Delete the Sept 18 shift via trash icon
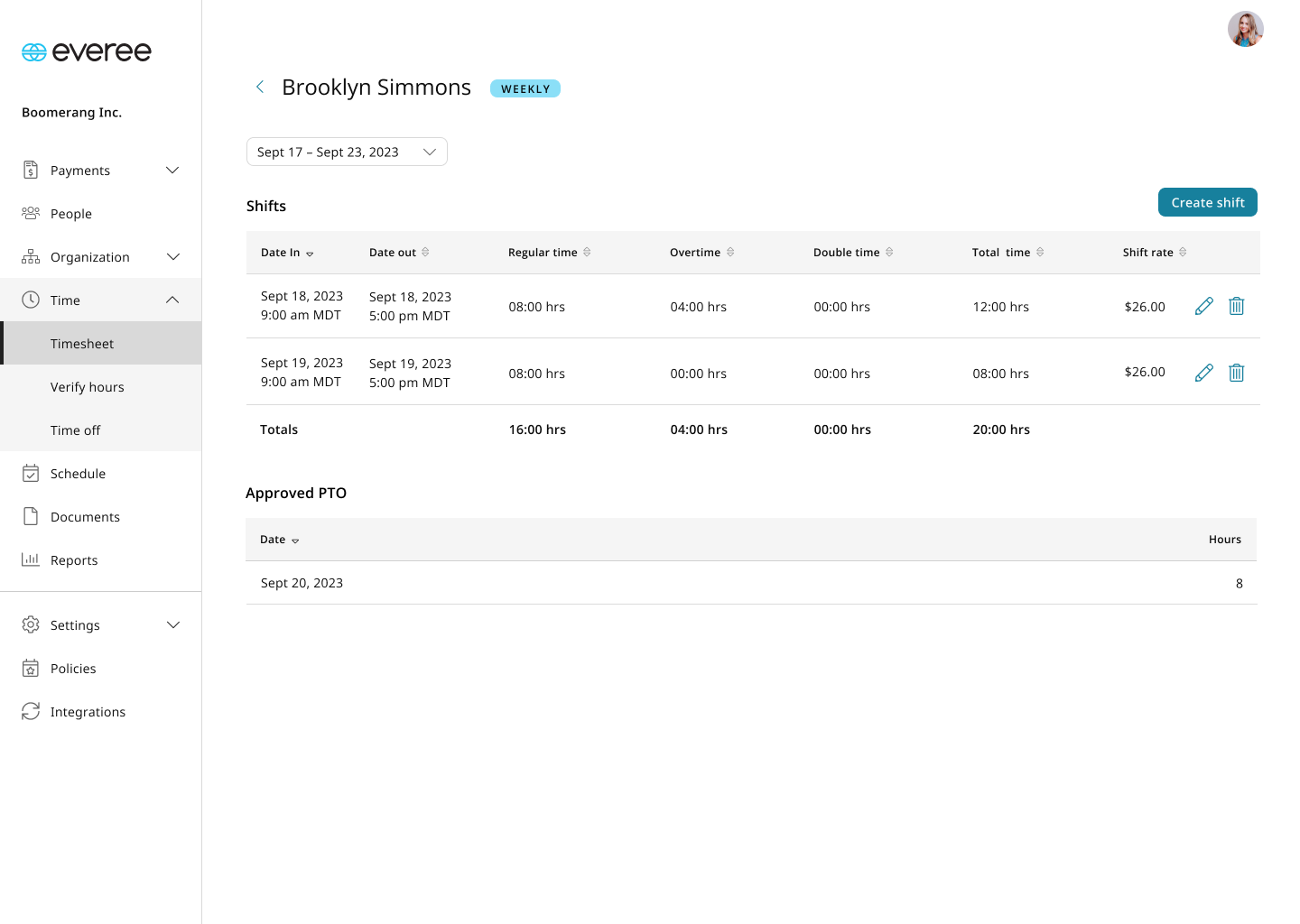1300x924 pixels. pos(1236,307)
